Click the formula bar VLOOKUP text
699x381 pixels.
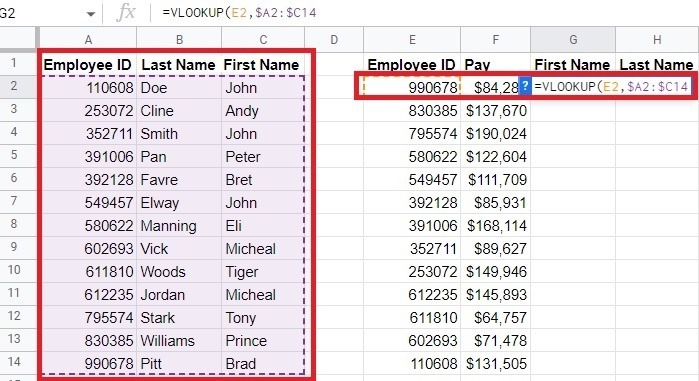(x=239, y=12)
